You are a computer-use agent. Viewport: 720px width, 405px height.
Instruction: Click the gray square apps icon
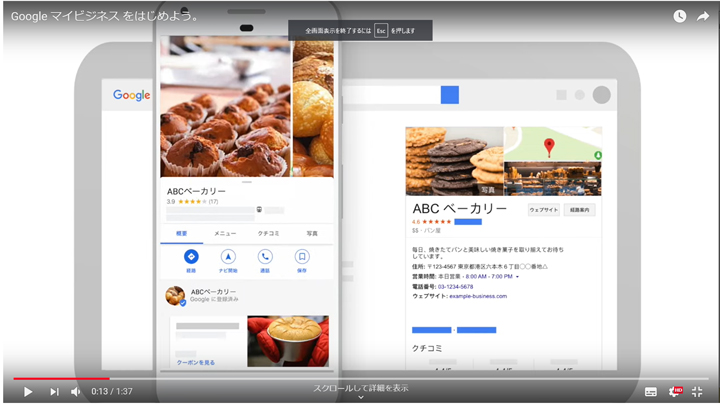tap(561, 95)
